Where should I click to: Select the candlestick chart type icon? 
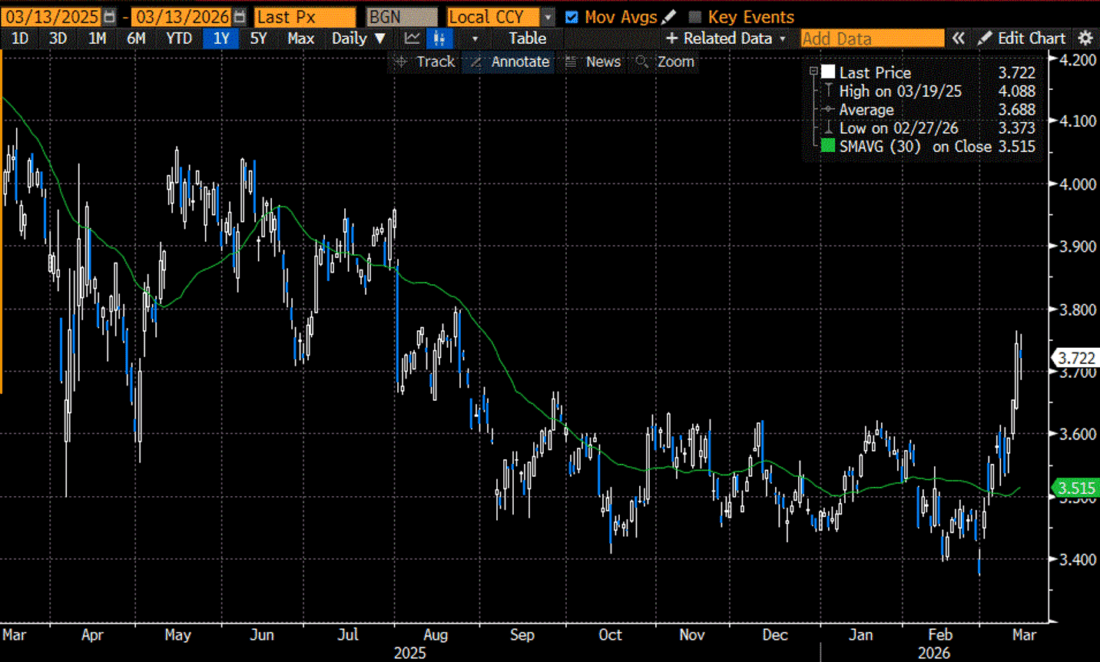[437, 38]
